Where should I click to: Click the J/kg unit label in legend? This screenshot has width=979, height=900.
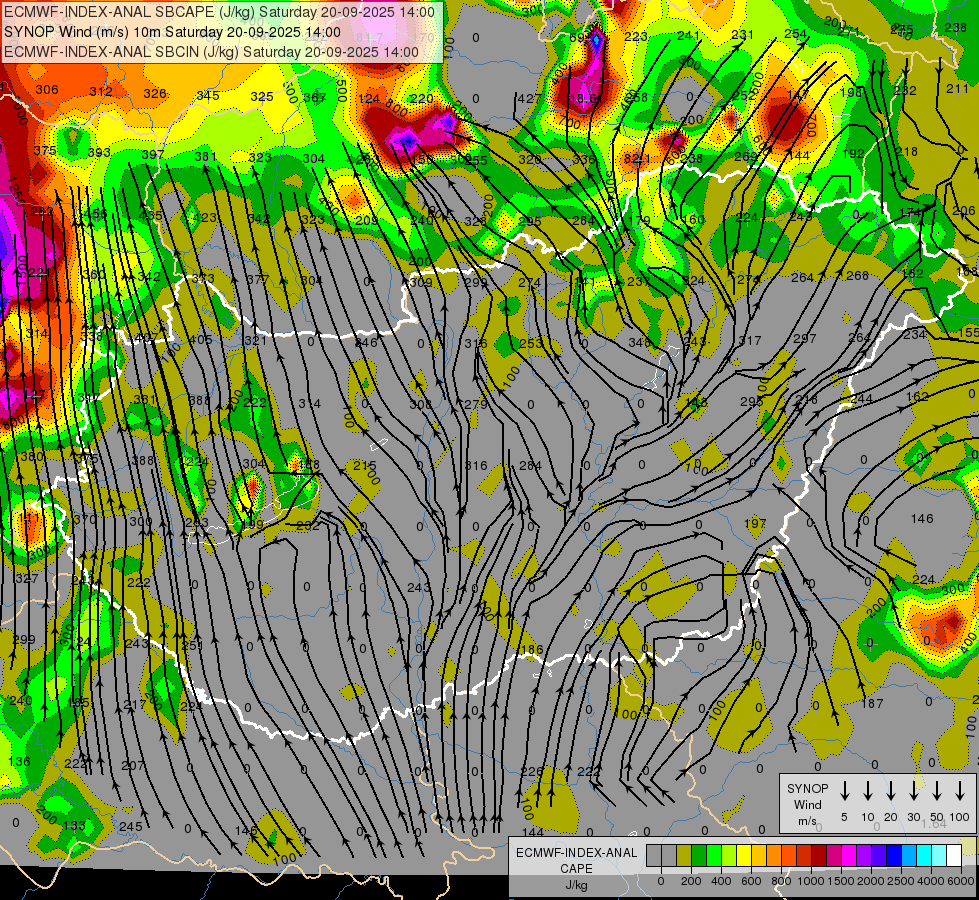(577, 885)
